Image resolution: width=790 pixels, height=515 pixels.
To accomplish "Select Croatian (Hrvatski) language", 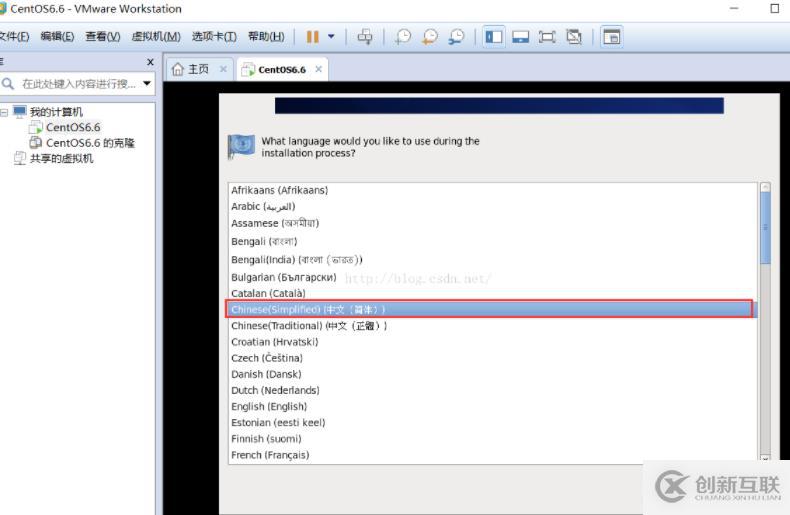I will coord(492,342).
